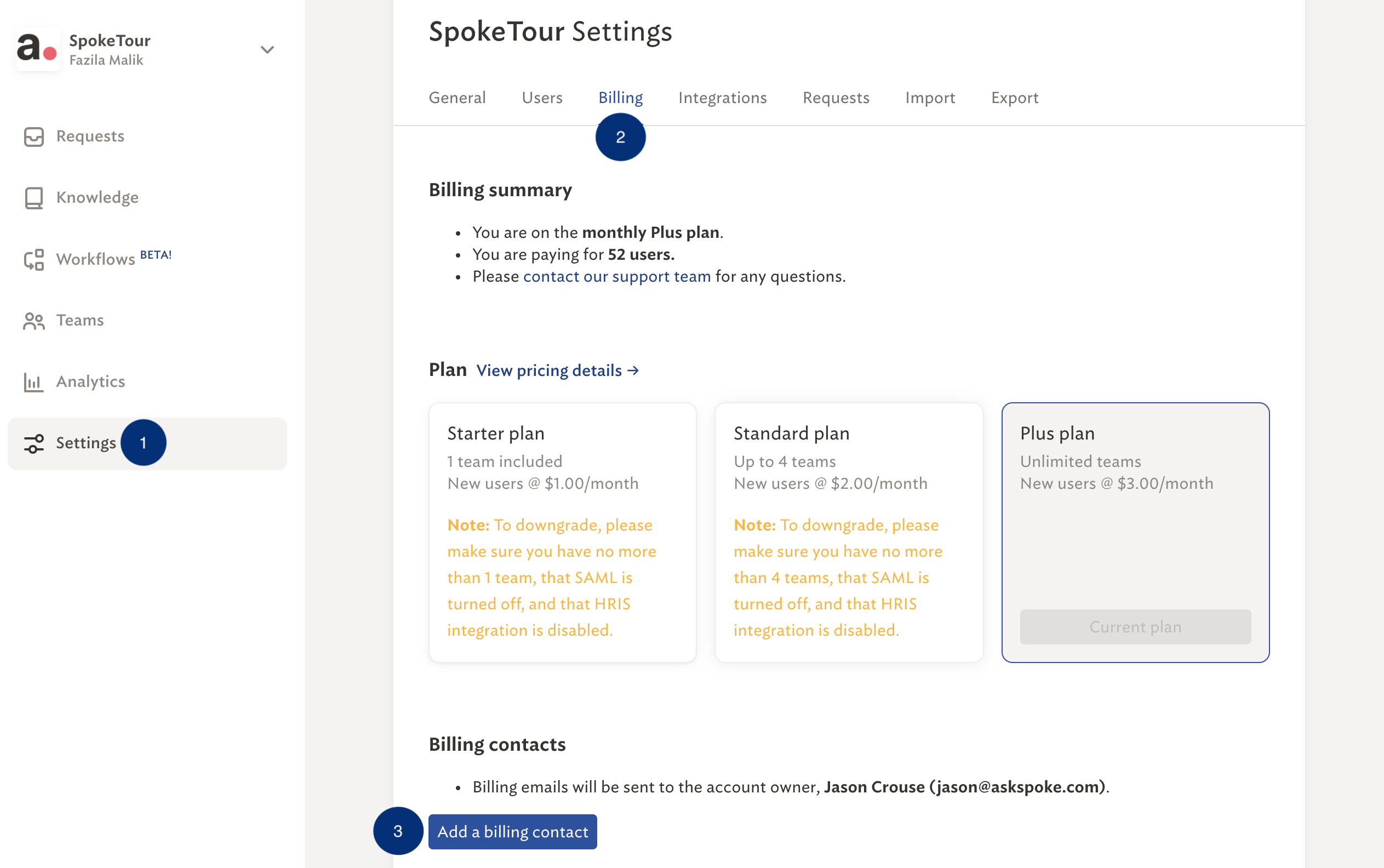Viewport: 1384px width, 868px height.
Task: Open the Integrations tab
Action: click(722, 98)
